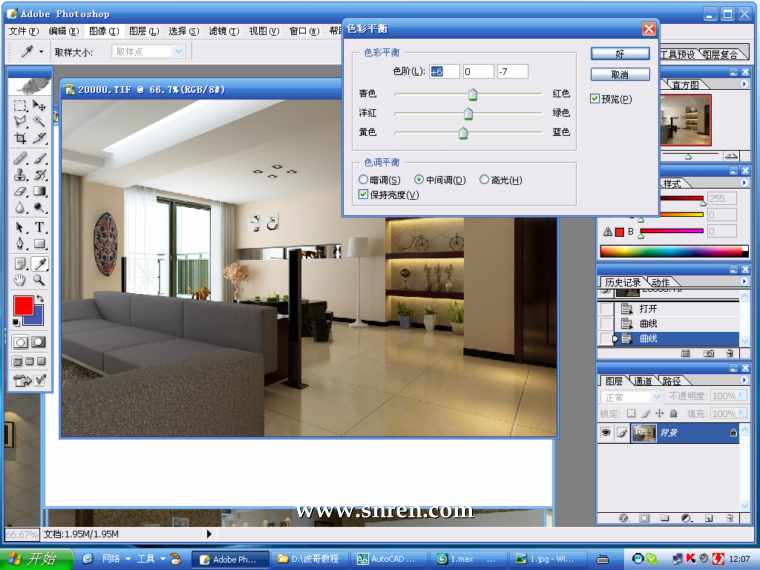The height and width of the screenshot is (570, 760).
Task: Open the 文件(F) menu
Action: click(24, 32)
